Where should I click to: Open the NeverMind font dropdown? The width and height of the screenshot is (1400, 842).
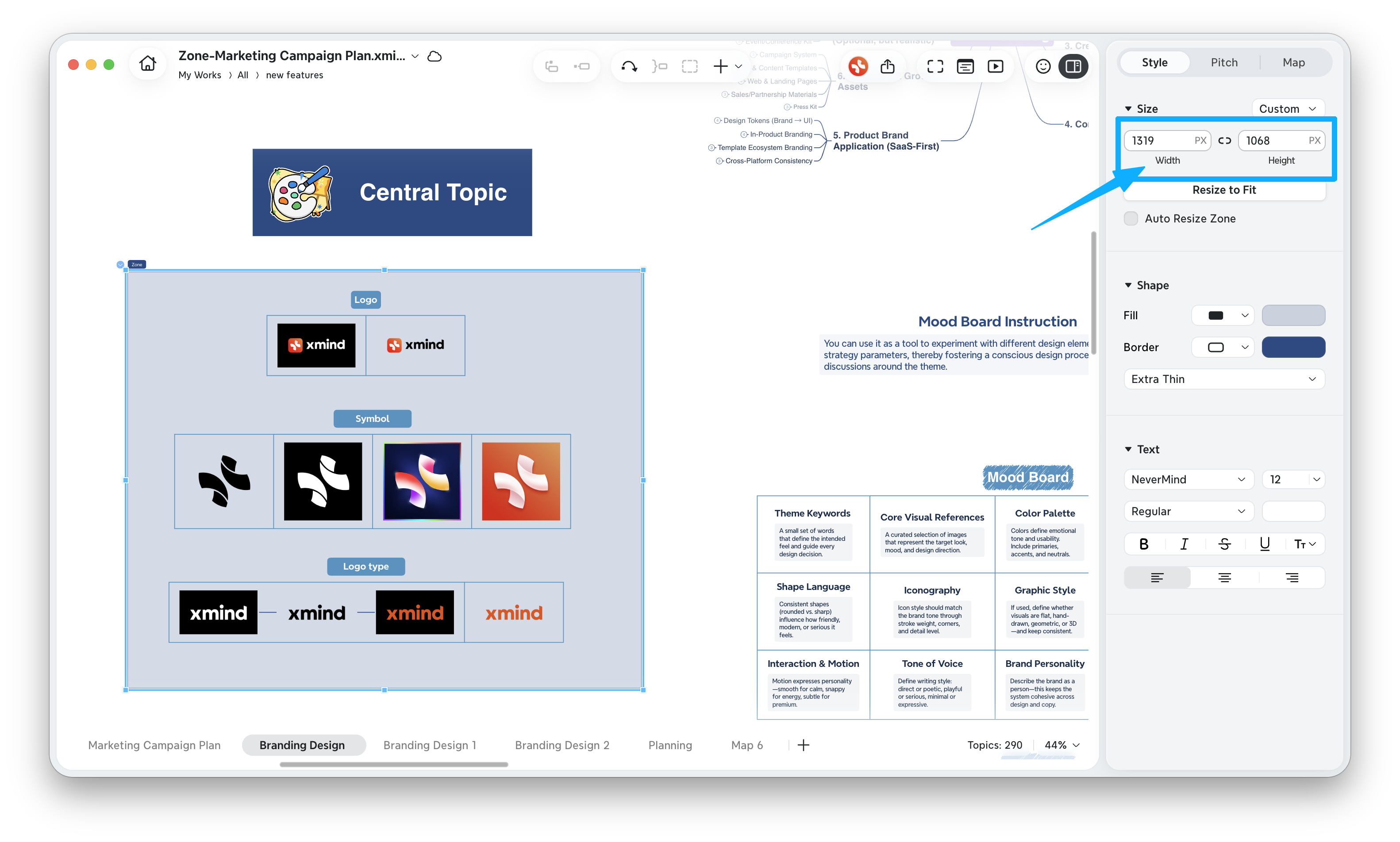click(1189, 480)
